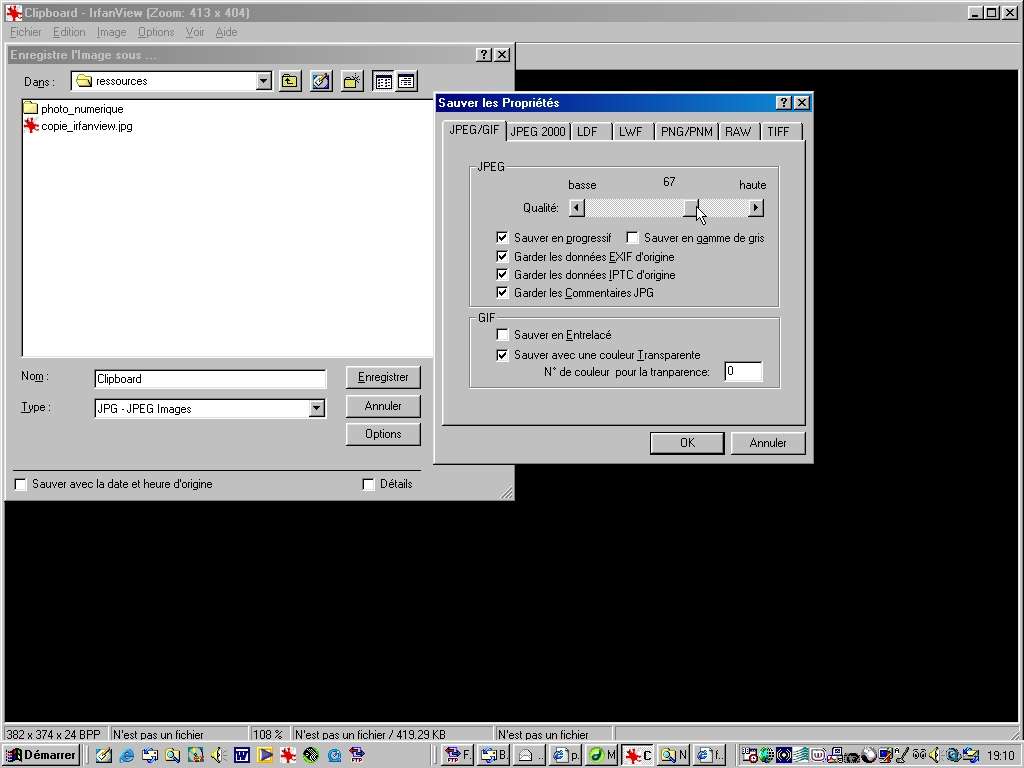Viewport: 1024px width, 768px height.
Task: Click the Options button in save dialog
Action: coord(383,434)
